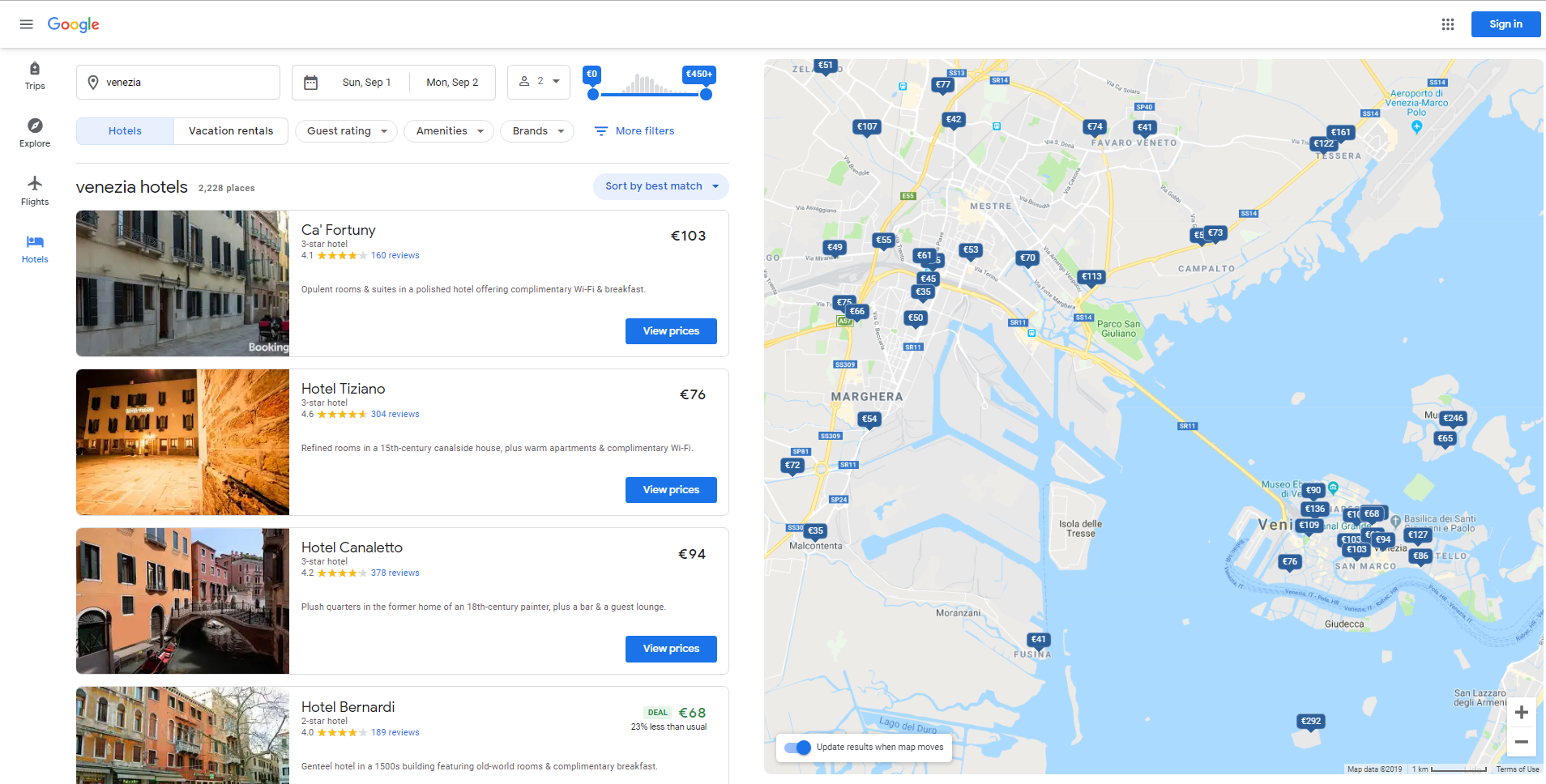This screenshot has width=1546, height=784.
Task: Open the guest count dropdown
Action: [x=539, y=82]
